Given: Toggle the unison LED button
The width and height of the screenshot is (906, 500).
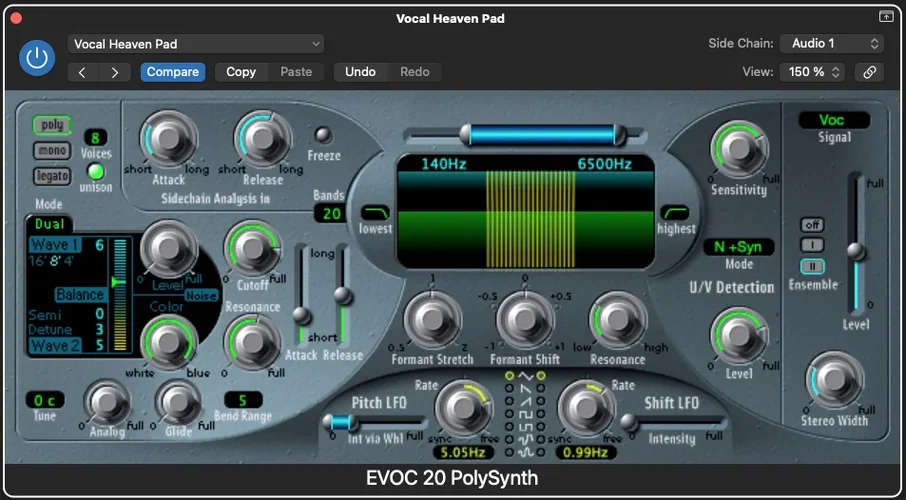Looking at the screenshot, I should 96,172.
